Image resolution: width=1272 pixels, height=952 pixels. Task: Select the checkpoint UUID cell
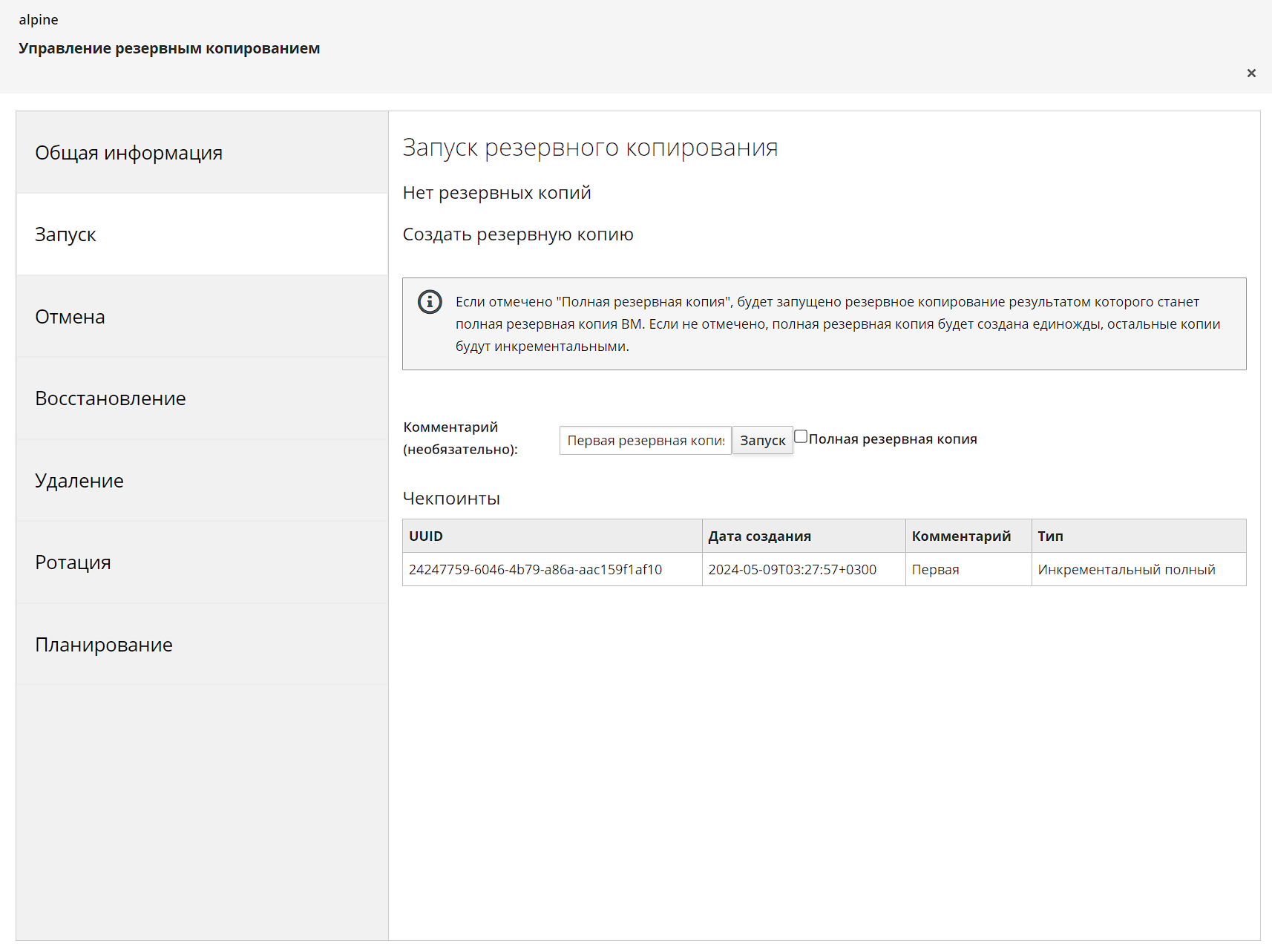(535, 569)
